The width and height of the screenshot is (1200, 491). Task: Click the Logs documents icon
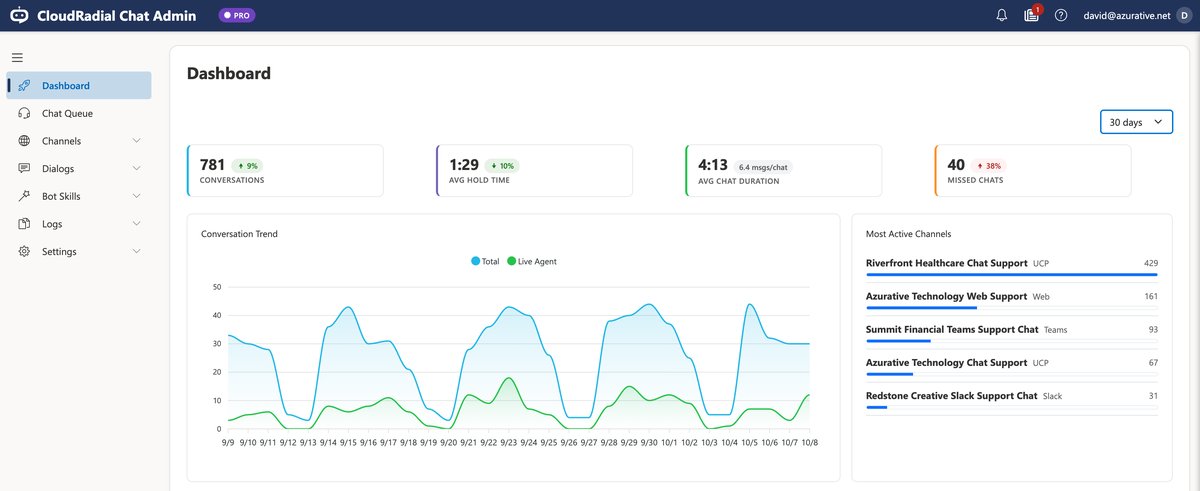tap(24, 224)
